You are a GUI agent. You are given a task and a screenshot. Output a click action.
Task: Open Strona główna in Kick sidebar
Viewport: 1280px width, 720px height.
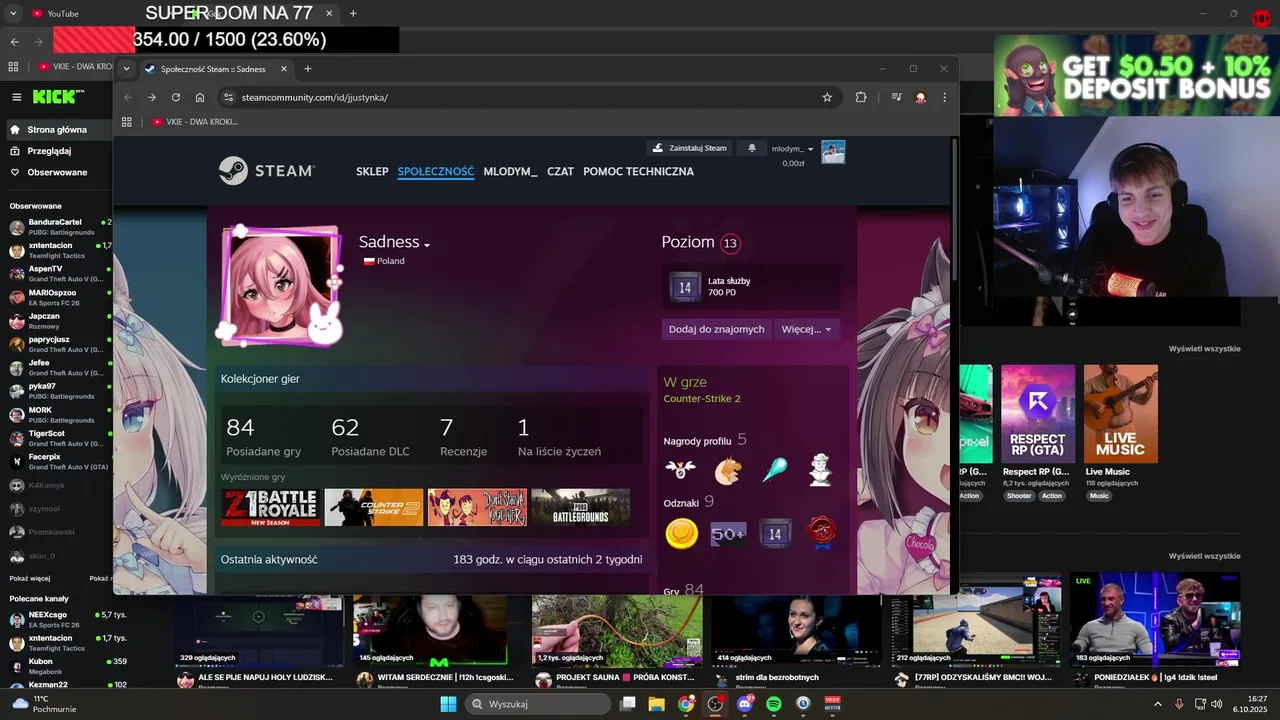point(57,130)
